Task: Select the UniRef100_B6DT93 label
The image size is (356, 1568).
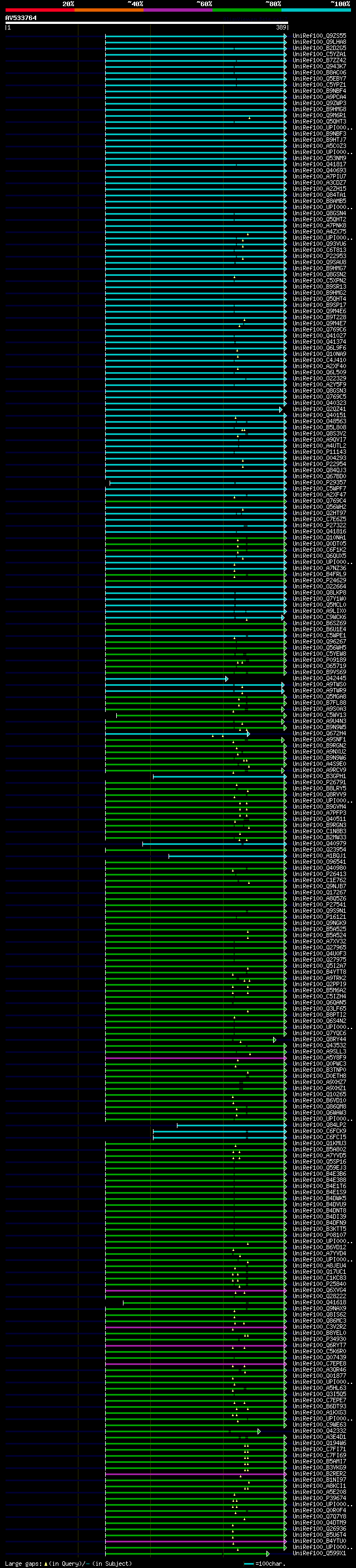Action: point(319,1407)
